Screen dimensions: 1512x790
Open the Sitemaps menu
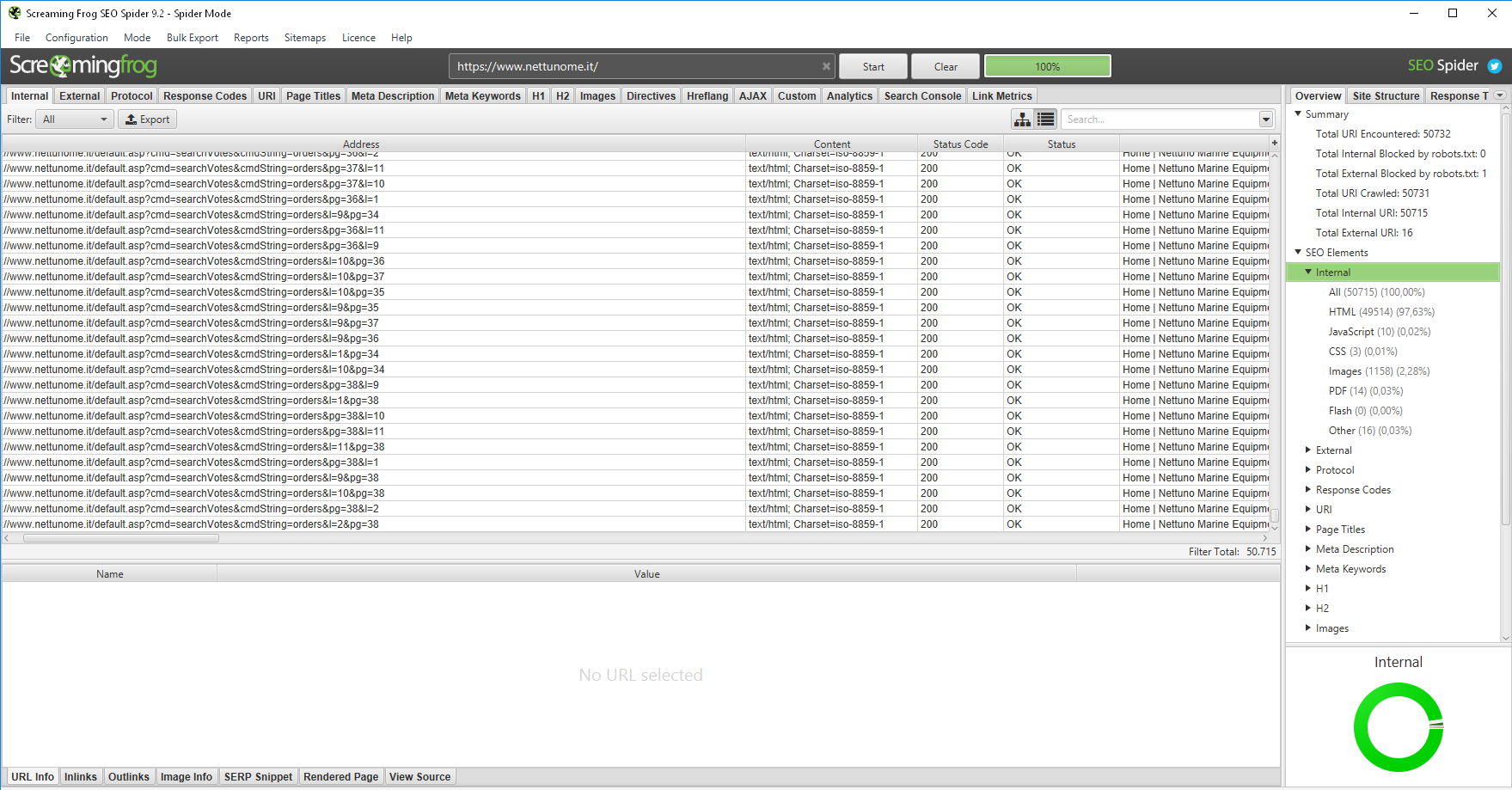[305, 38]
